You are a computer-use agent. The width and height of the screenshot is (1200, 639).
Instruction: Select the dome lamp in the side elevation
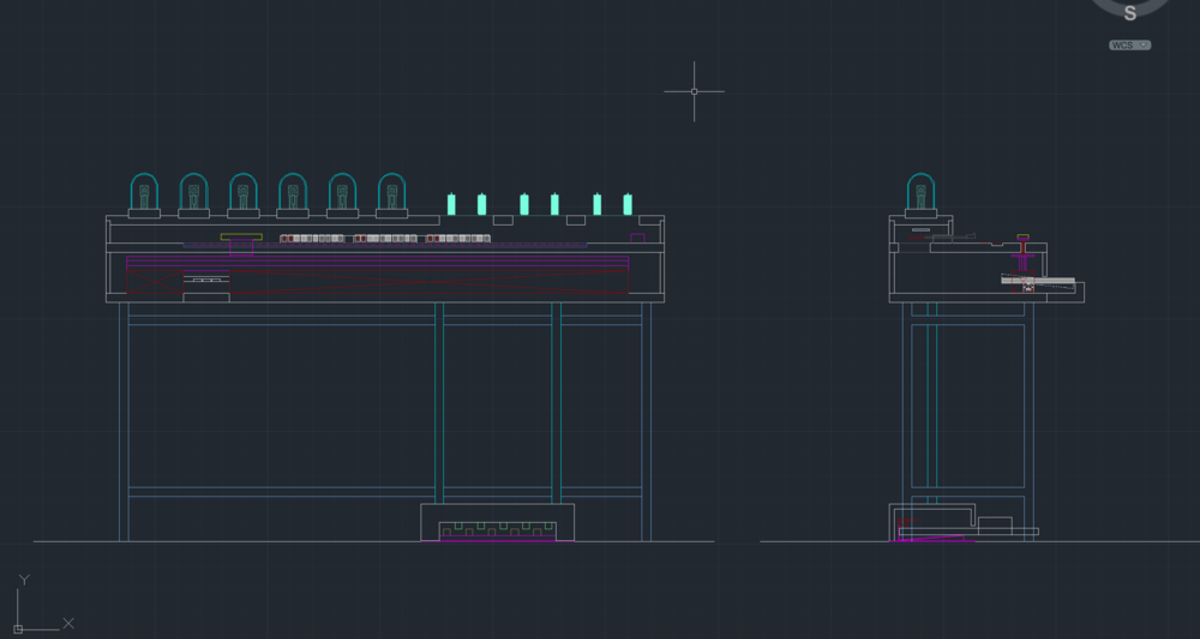tap(921, 195)
